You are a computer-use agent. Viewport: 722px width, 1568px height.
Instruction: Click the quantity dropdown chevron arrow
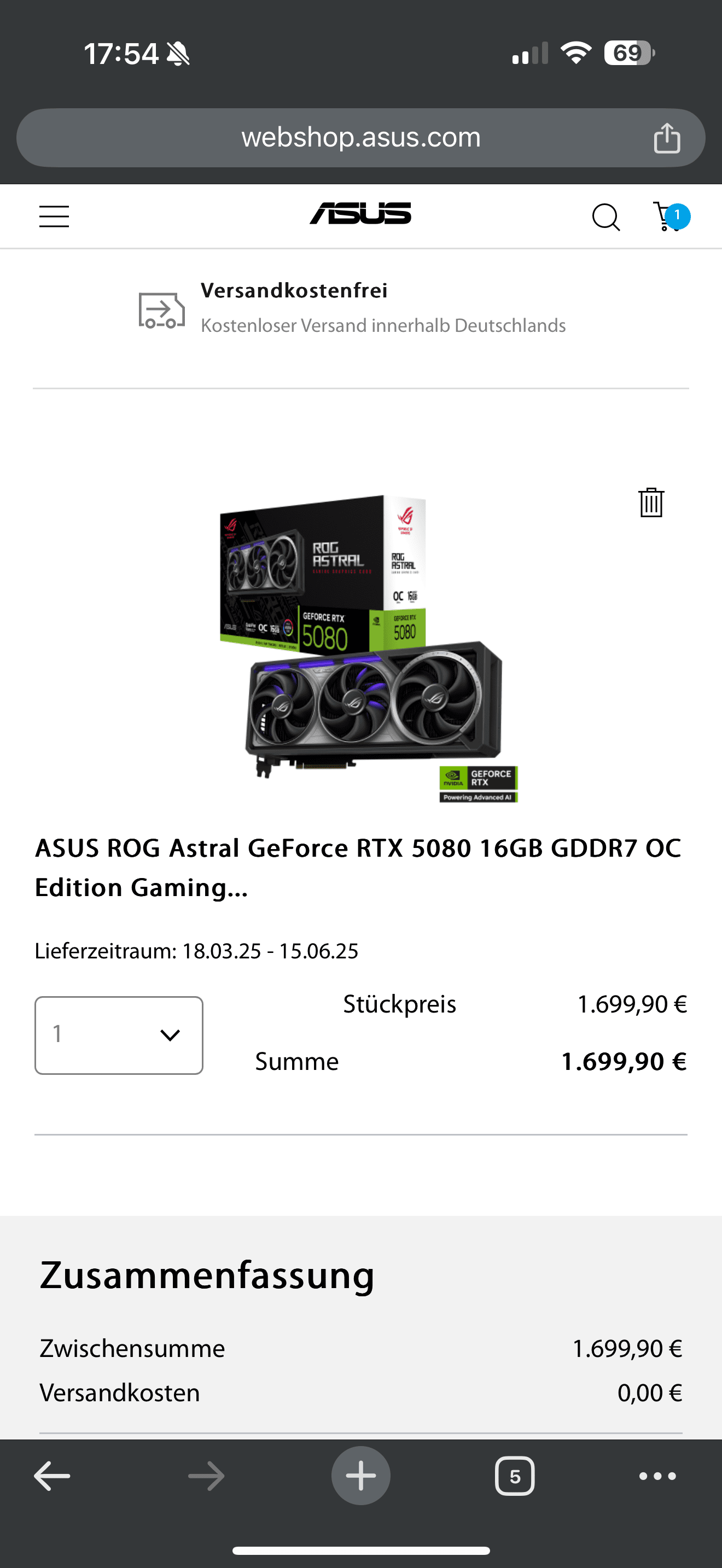click(170, 1035)
